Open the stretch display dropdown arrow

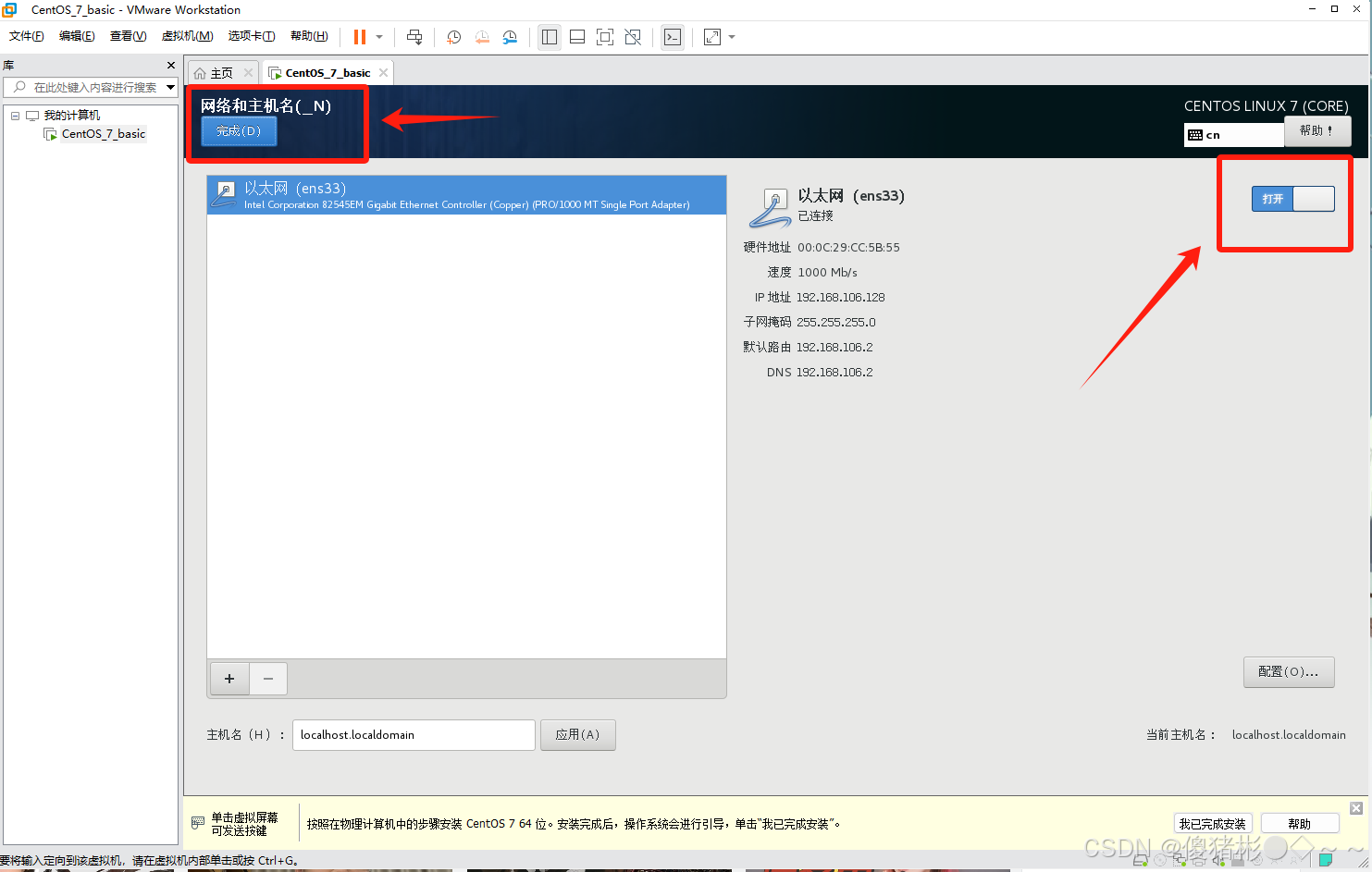coord(732,37)
